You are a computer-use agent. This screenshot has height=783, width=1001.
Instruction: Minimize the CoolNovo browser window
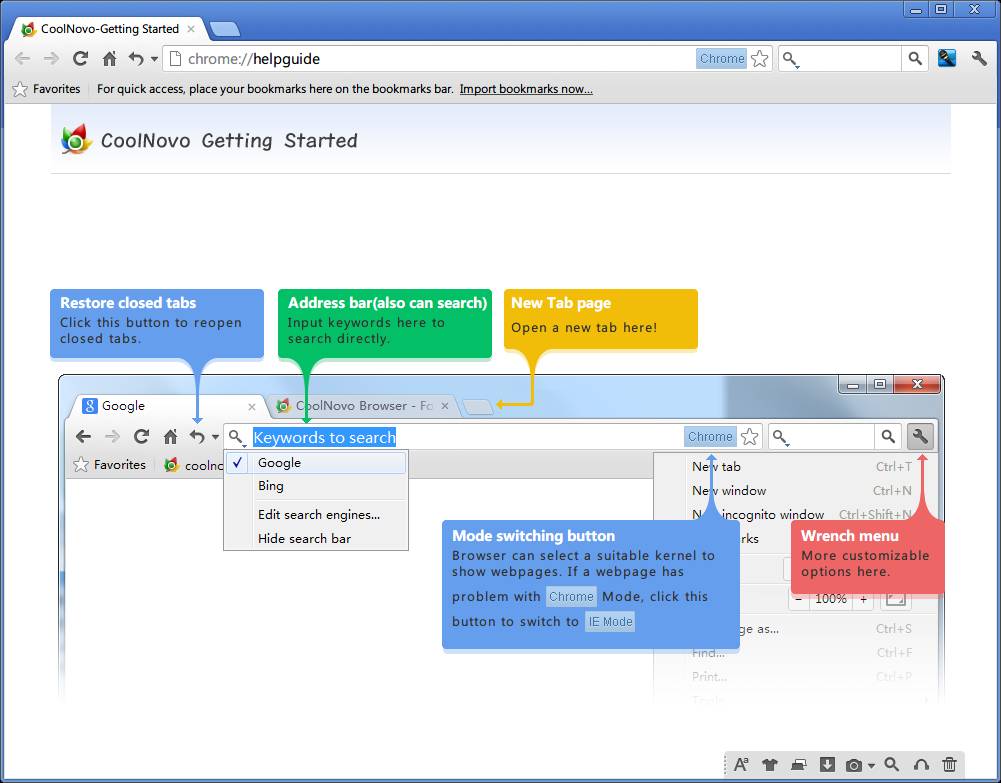coord(916,9)
